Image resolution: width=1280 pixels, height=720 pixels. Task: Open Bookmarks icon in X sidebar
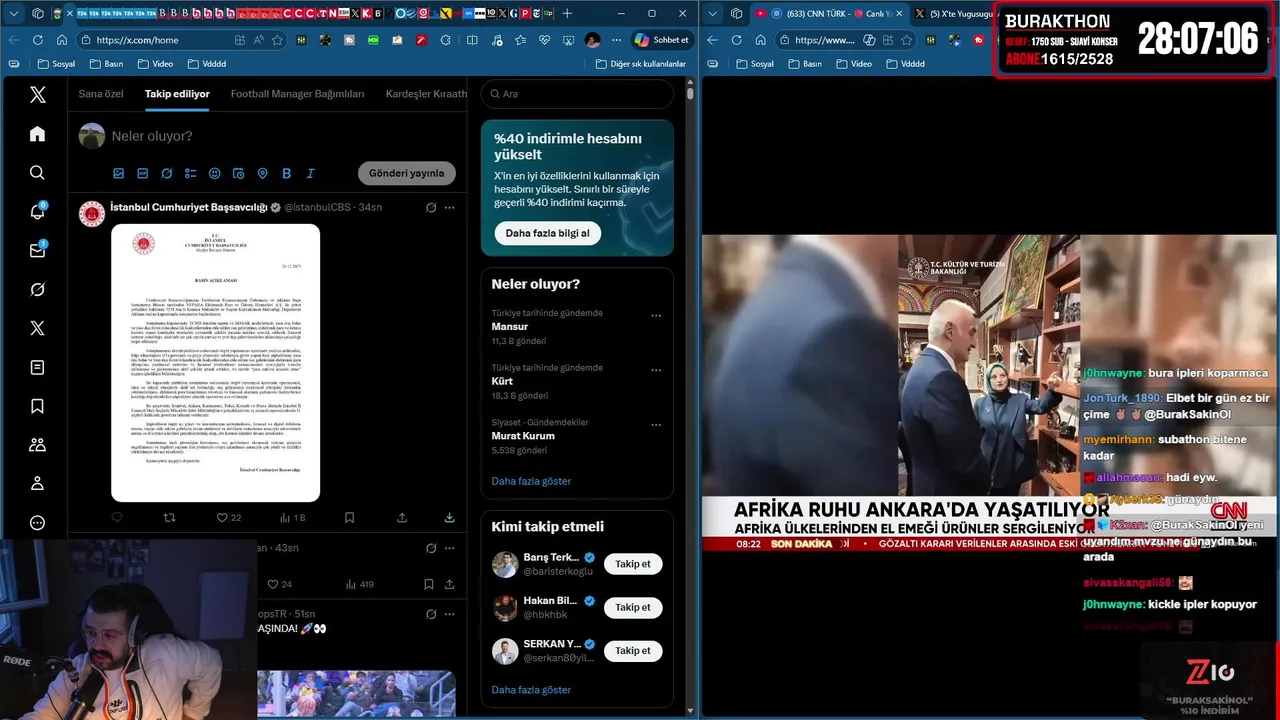coord(37,406)
